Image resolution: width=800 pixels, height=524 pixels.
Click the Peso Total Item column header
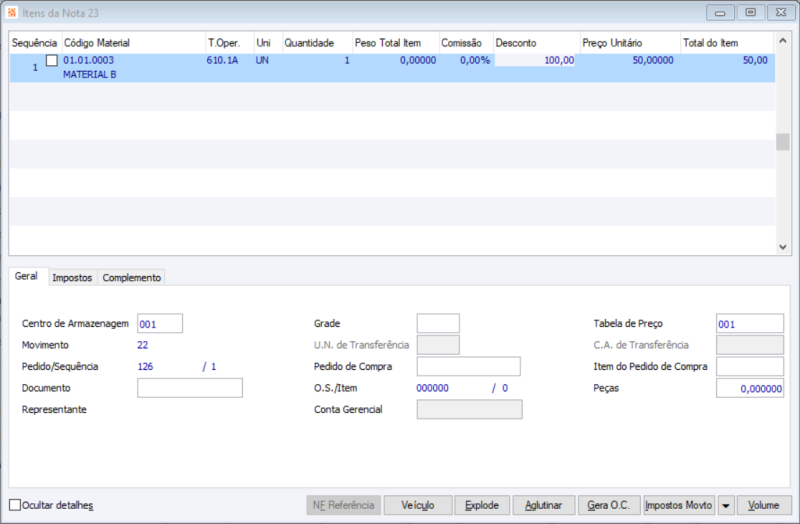pyautogui.click(x=395, y=43)
